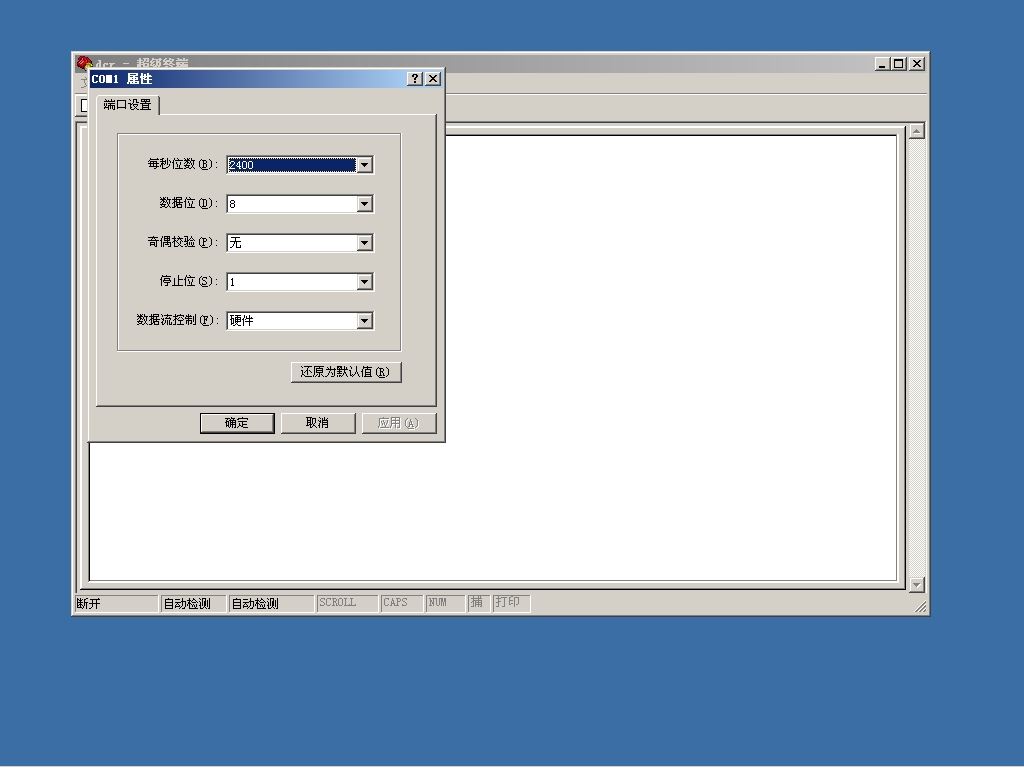Maximize the HyperTerminal window
The image size is (1024, 768).
point(899,63)
